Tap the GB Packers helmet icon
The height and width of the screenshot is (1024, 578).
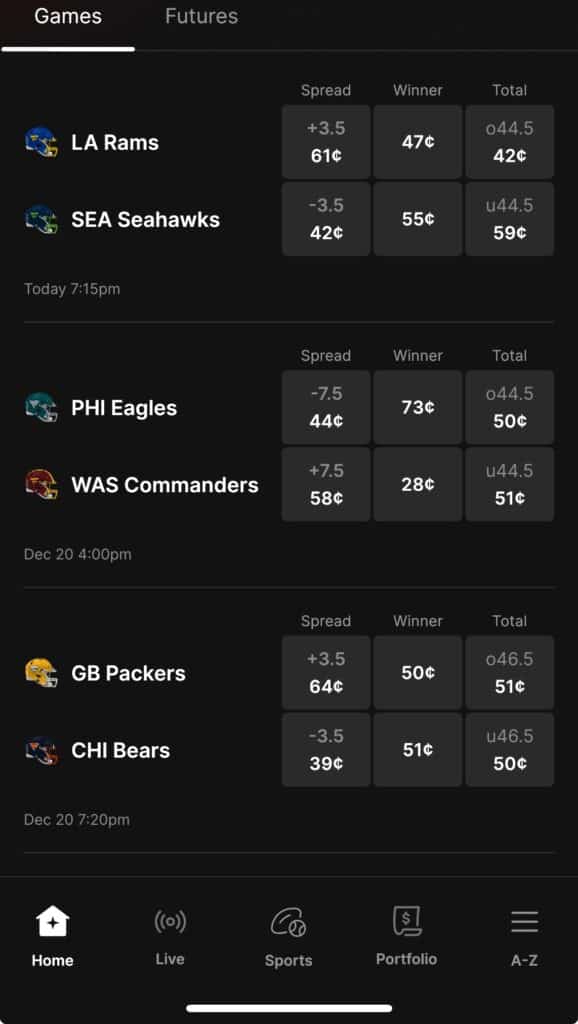pos(44,672)
